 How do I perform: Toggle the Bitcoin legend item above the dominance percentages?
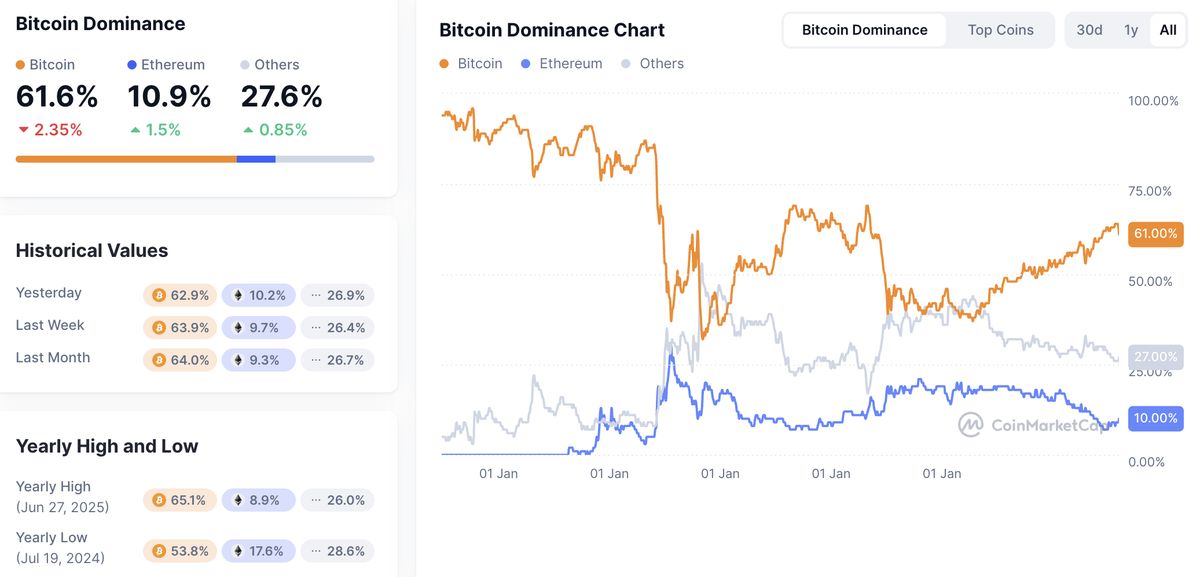tap(38, 64)
